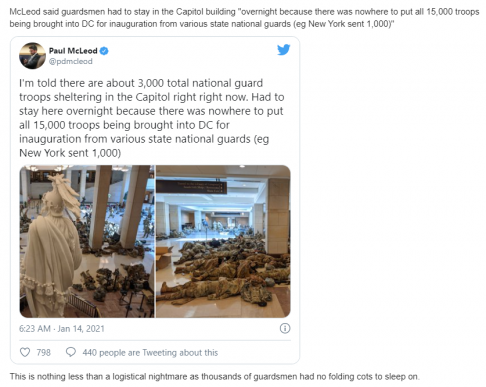Click the 798 likes count
Image resolution: width=486 pixels, height=387 pixels.
[43, 352]
